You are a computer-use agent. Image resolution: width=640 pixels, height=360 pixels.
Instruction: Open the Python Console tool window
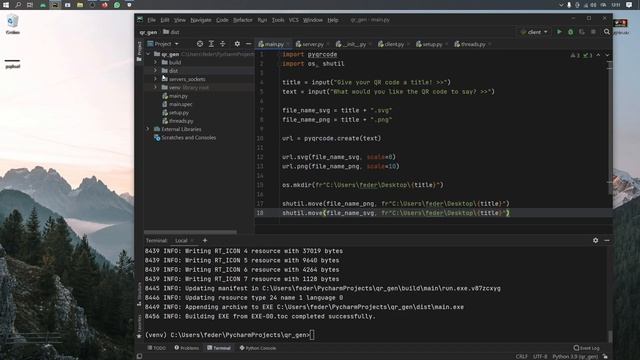pyautogui.click(x=258, y=348)
